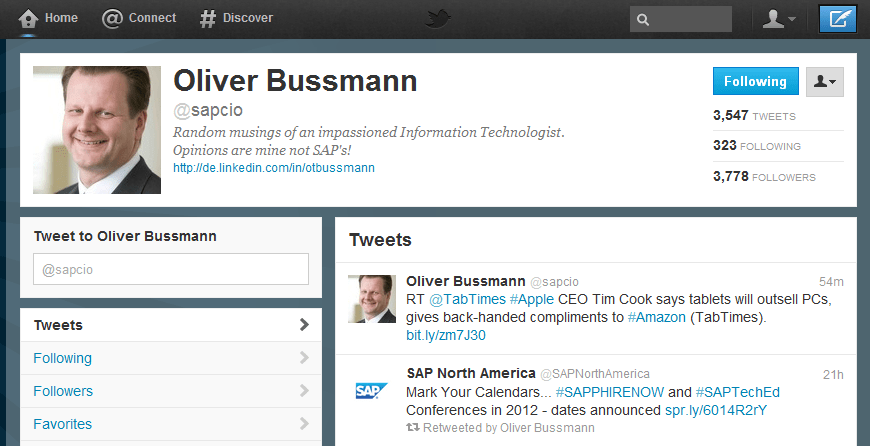Toggle the Following button to unfollow

(755, 82)
